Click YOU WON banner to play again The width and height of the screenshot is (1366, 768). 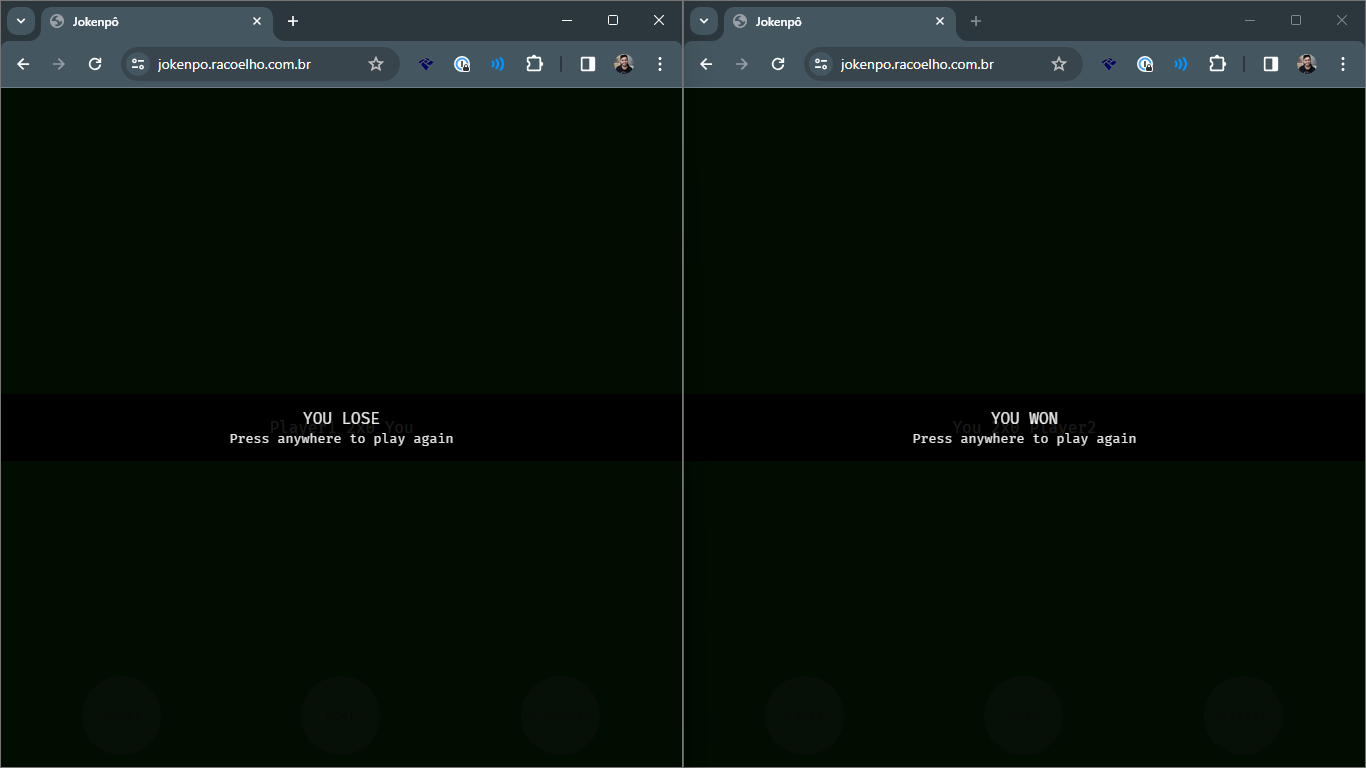[x=1024, y=418]
